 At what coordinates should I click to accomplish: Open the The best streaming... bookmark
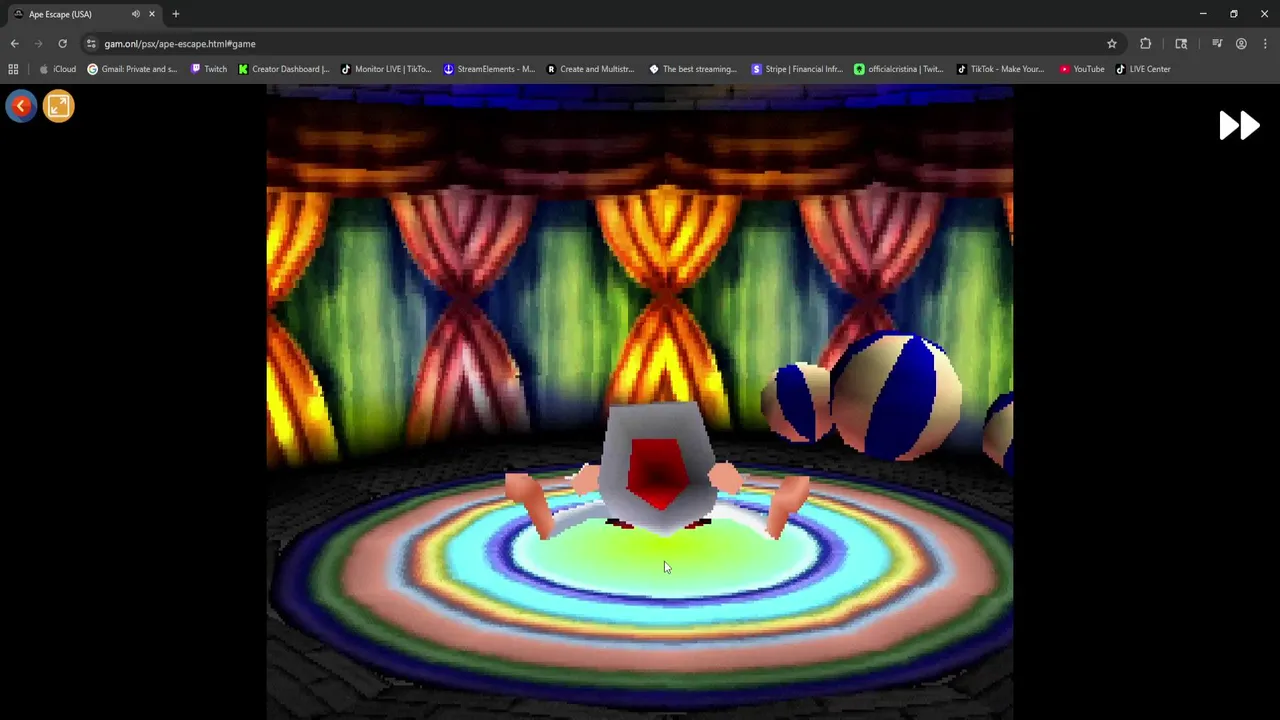(693, 69)
